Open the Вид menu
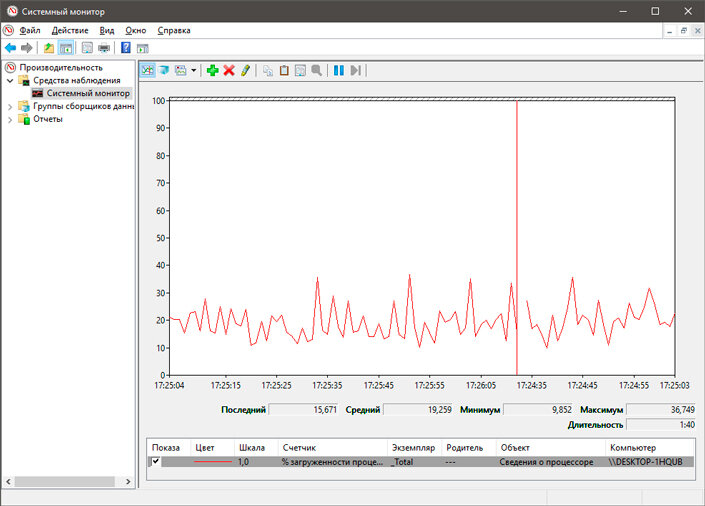This screenshot has width=705, height=506. click(107, 31)
